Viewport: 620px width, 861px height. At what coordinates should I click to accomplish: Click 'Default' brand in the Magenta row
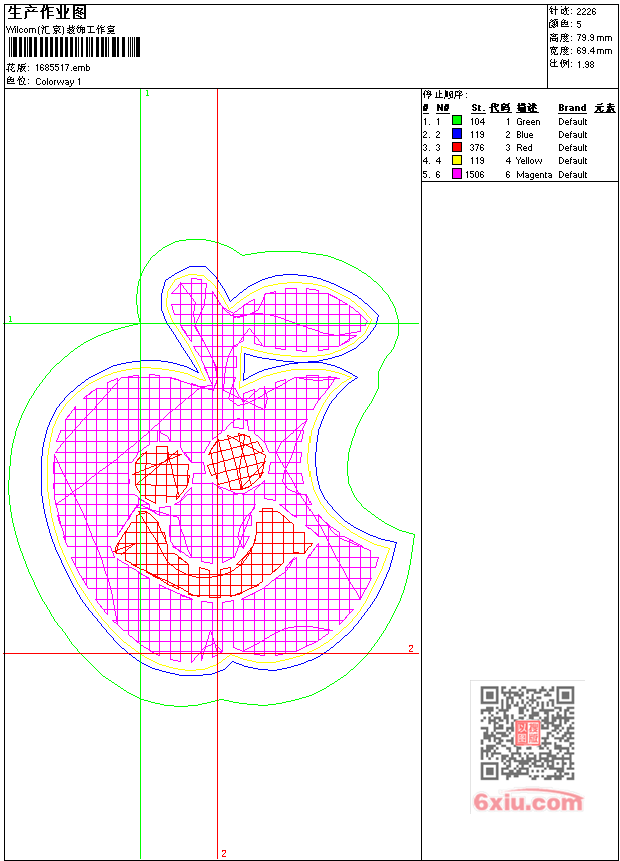click(573, 175)
